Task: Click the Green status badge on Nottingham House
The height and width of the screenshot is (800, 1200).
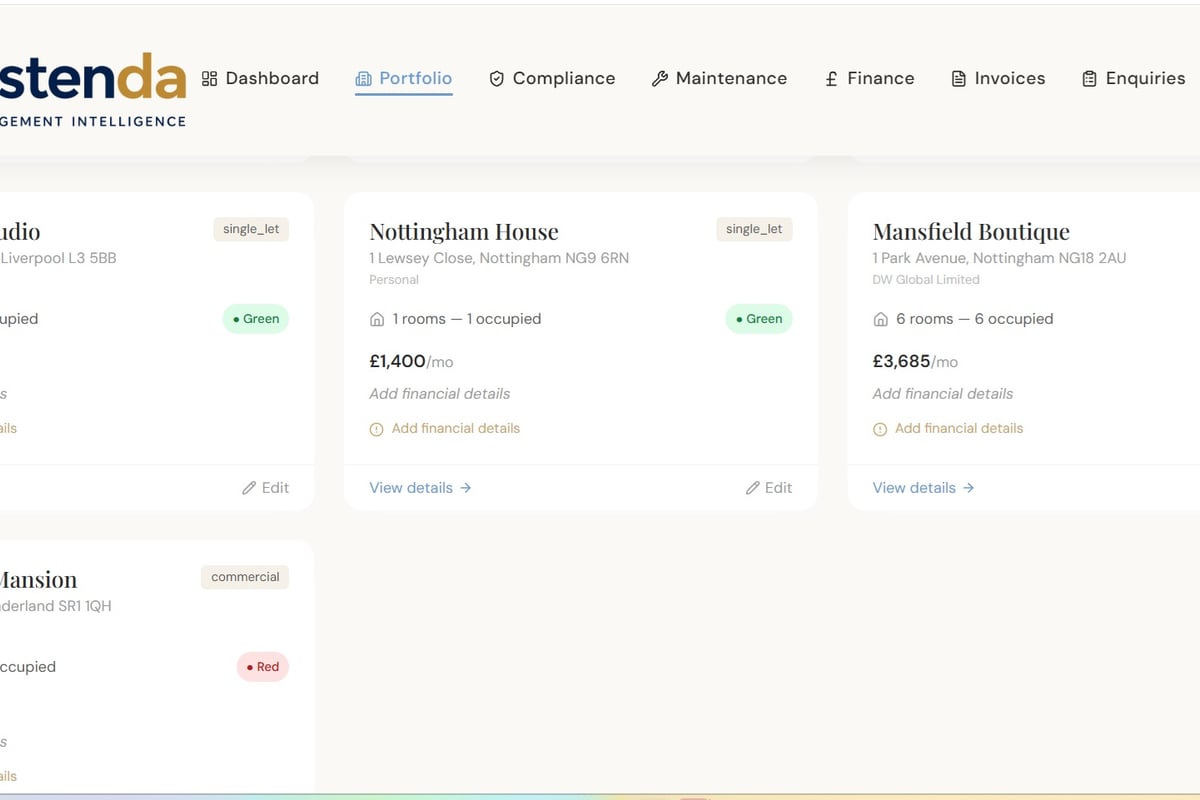Action: [x=759, y=319]
